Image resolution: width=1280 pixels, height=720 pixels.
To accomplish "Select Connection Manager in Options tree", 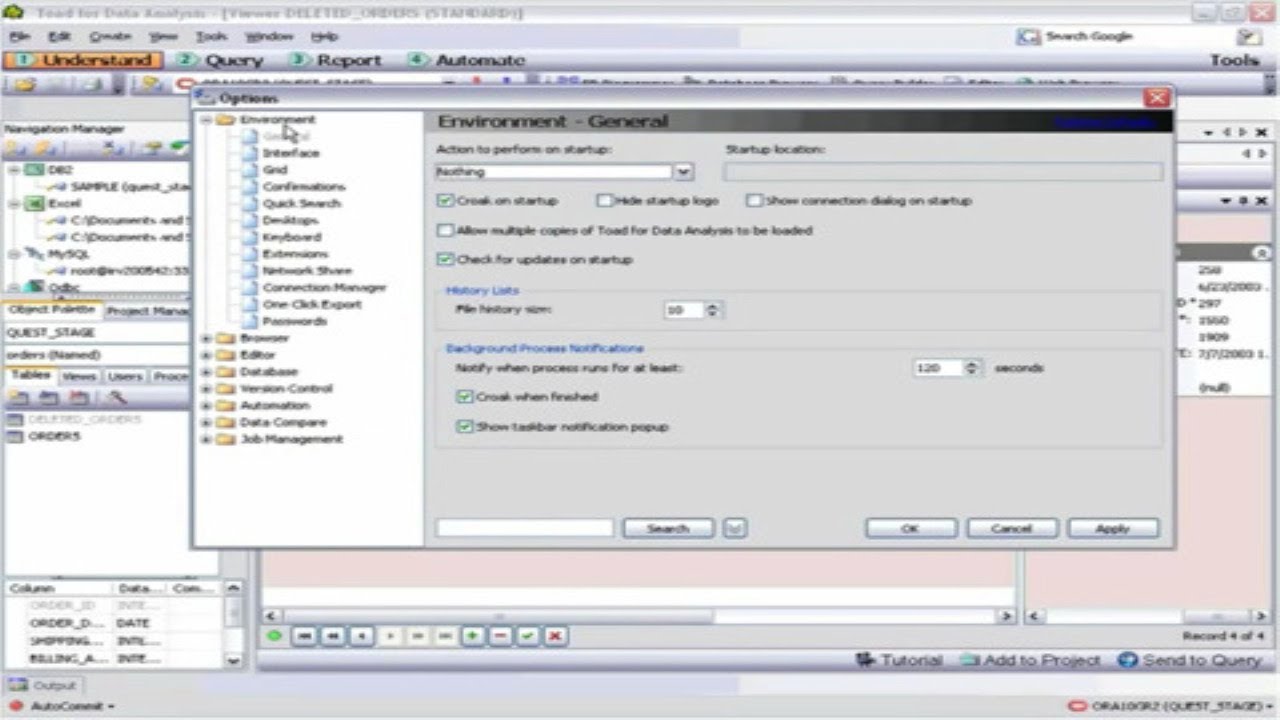I will pos(324,287).
